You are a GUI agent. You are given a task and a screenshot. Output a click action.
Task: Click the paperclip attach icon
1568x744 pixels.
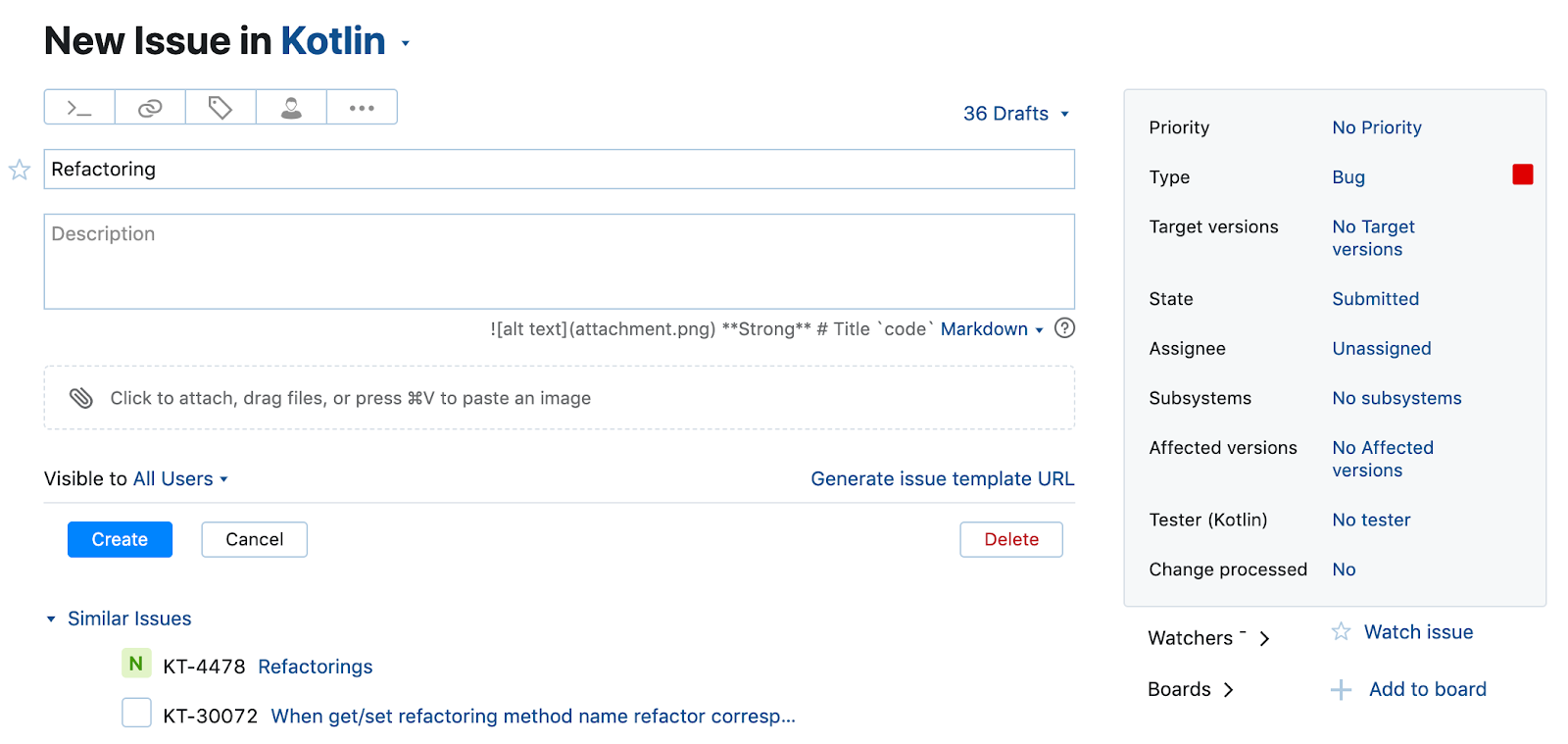click(81, 398)
